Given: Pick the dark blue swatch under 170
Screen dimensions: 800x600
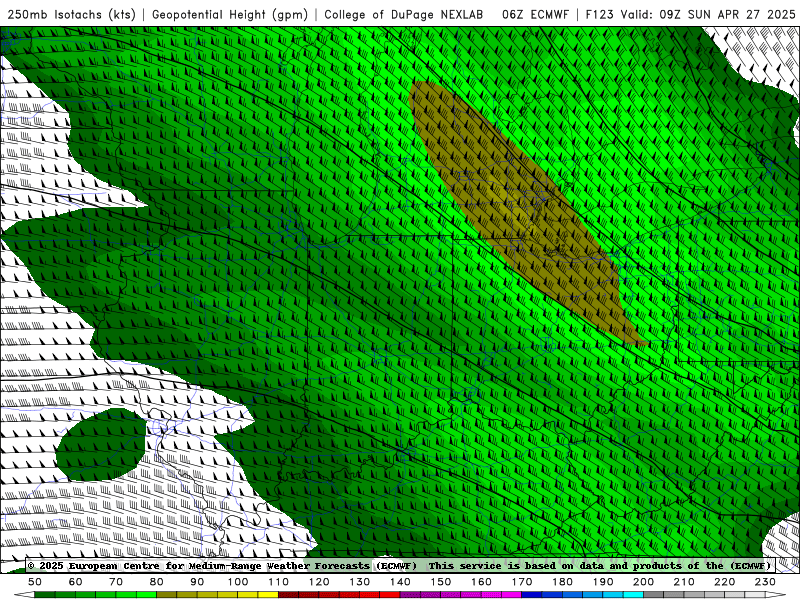Looking at the screenshot, I should (x=532, y=595).
